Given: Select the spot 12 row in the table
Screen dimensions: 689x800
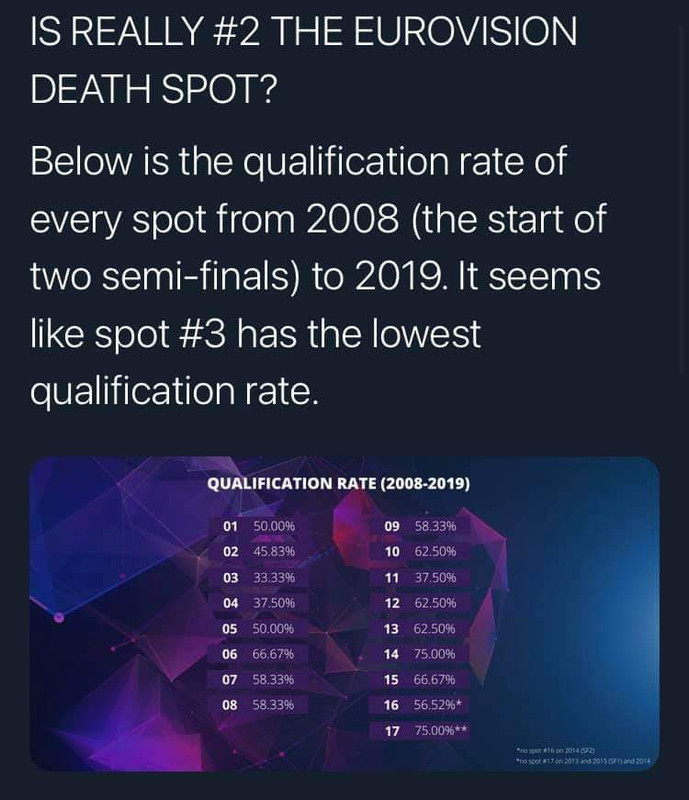Looking at the screenshot, I should click(x=420, y=603).
